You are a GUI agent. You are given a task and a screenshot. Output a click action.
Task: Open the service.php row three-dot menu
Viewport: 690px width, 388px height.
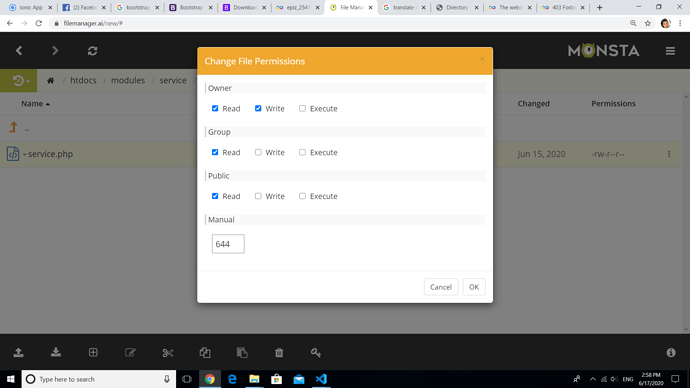tap(669, 154)
